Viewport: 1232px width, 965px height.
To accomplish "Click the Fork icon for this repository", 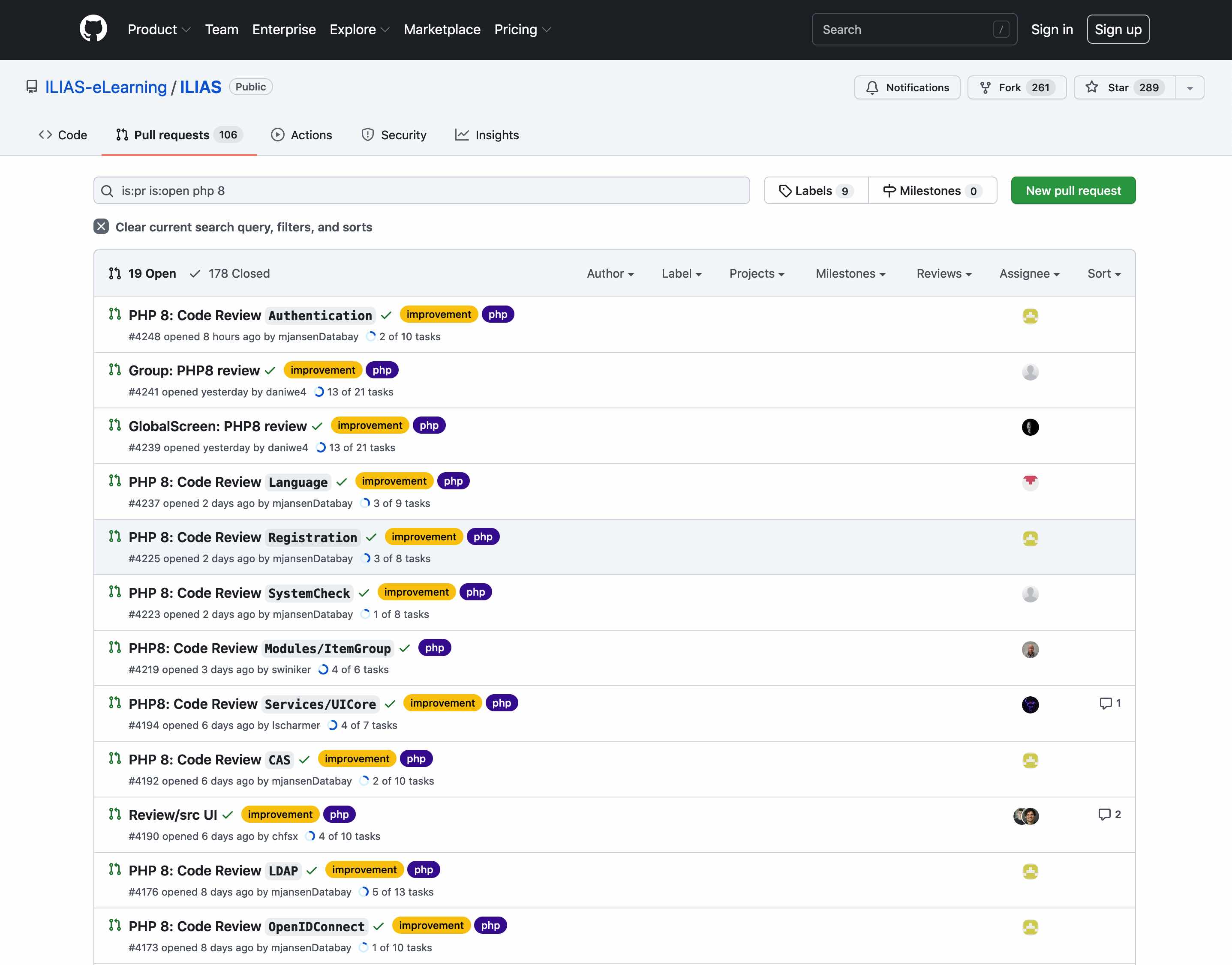I will point(986,87).
